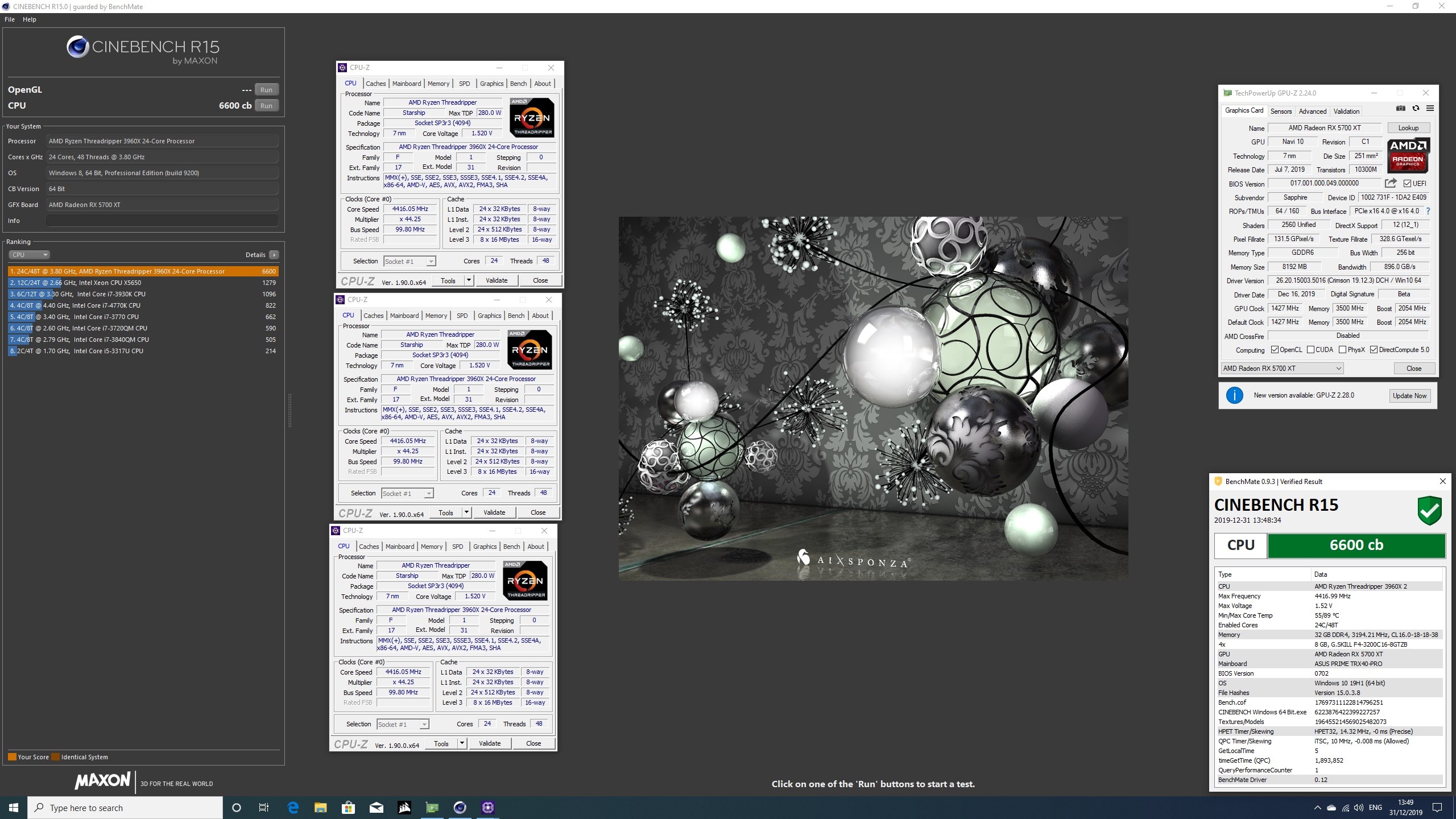Viewport: 1456px width, 819px height.
Task: Open the CPU ranking dropdown in Cinebench
Action: pyautogui.click(x=29, y=254)
